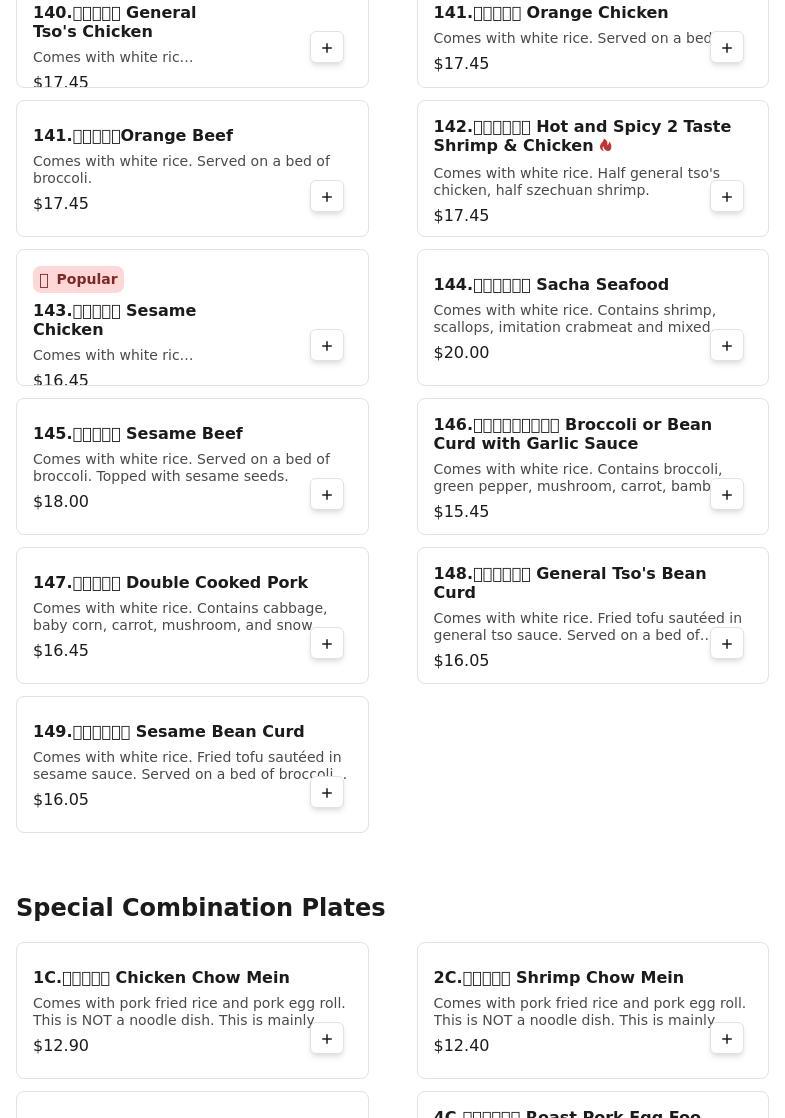Click the Special Combination Plates heading
785x1118 pixels.
[x=200, y=908]
